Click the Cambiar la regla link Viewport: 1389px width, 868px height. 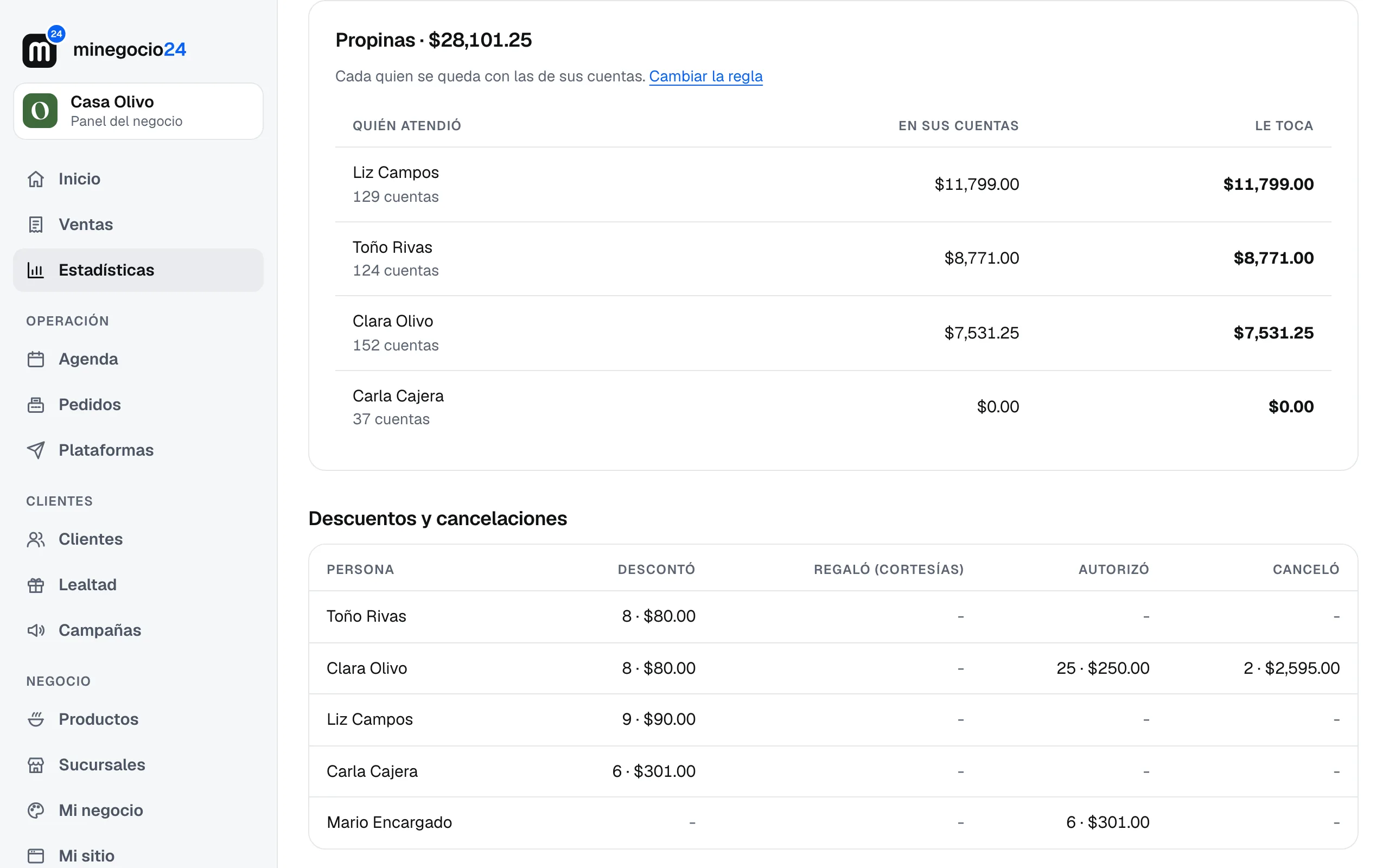tap(705, 76)
